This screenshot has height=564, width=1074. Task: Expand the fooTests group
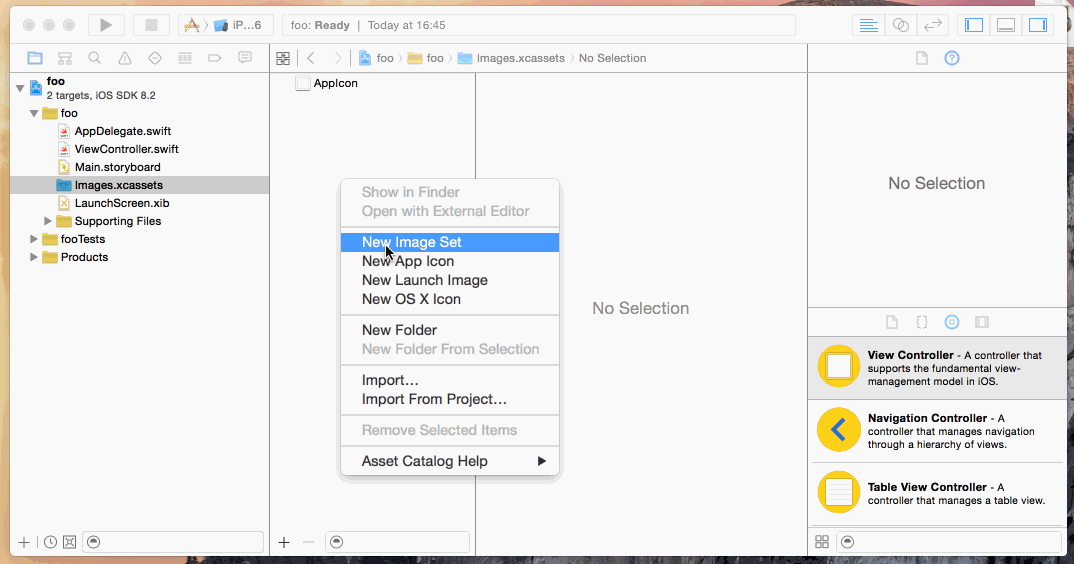point(34,239)
